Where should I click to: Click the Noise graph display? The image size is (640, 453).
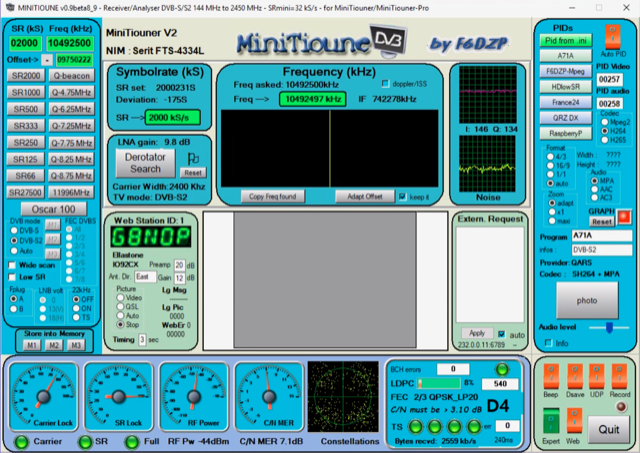pos(488,164)
